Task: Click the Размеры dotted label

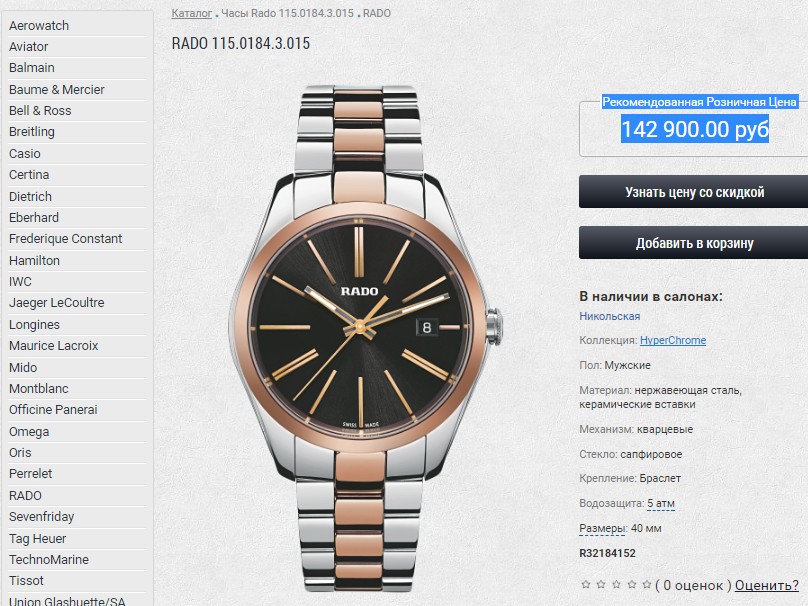Action: click(x=602, y=529)
